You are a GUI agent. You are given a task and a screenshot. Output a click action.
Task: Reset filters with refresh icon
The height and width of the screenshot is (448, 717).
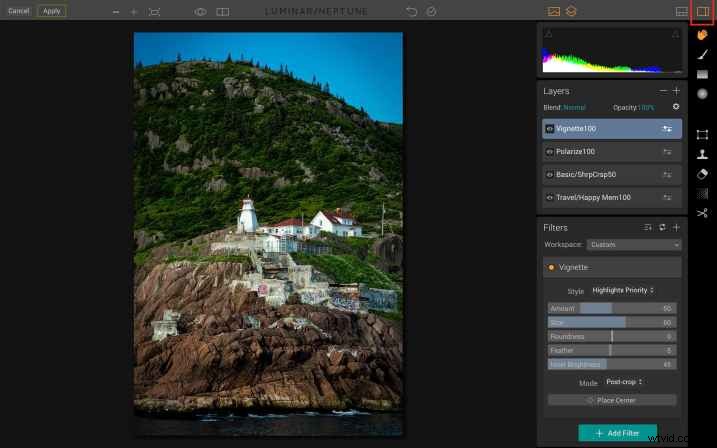coord(662,227)
